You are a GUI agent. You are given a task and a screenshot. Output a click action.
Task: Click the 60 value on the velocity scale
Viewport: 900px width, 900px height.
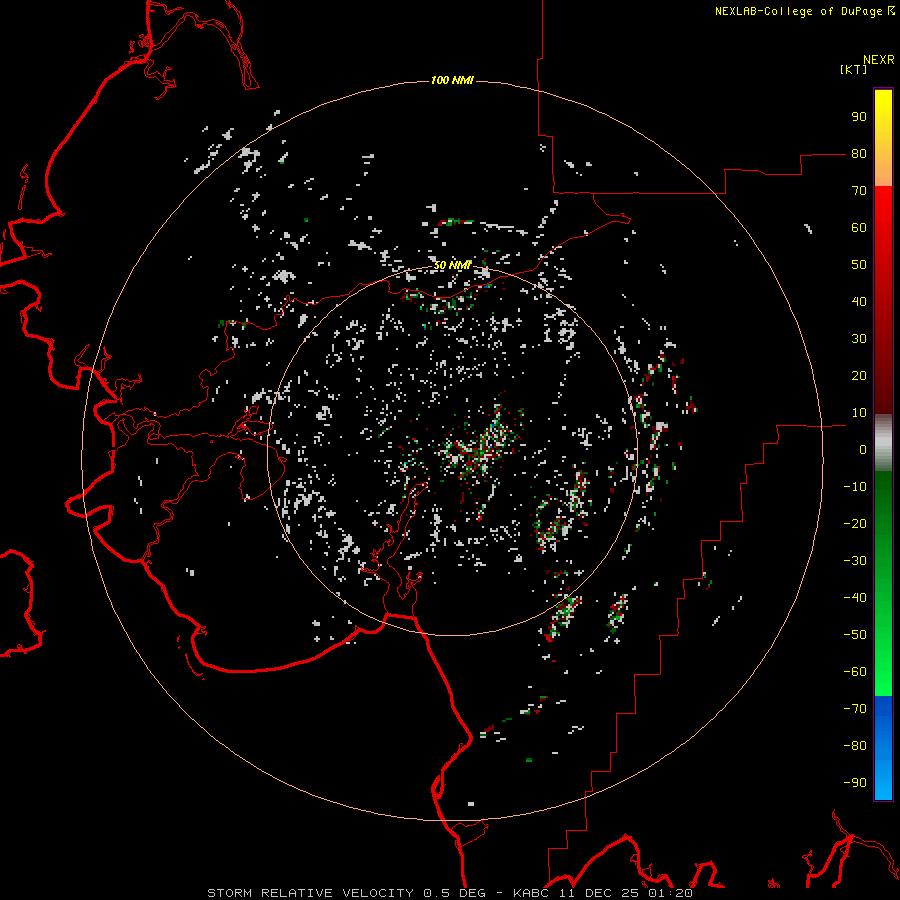(859, 228)
